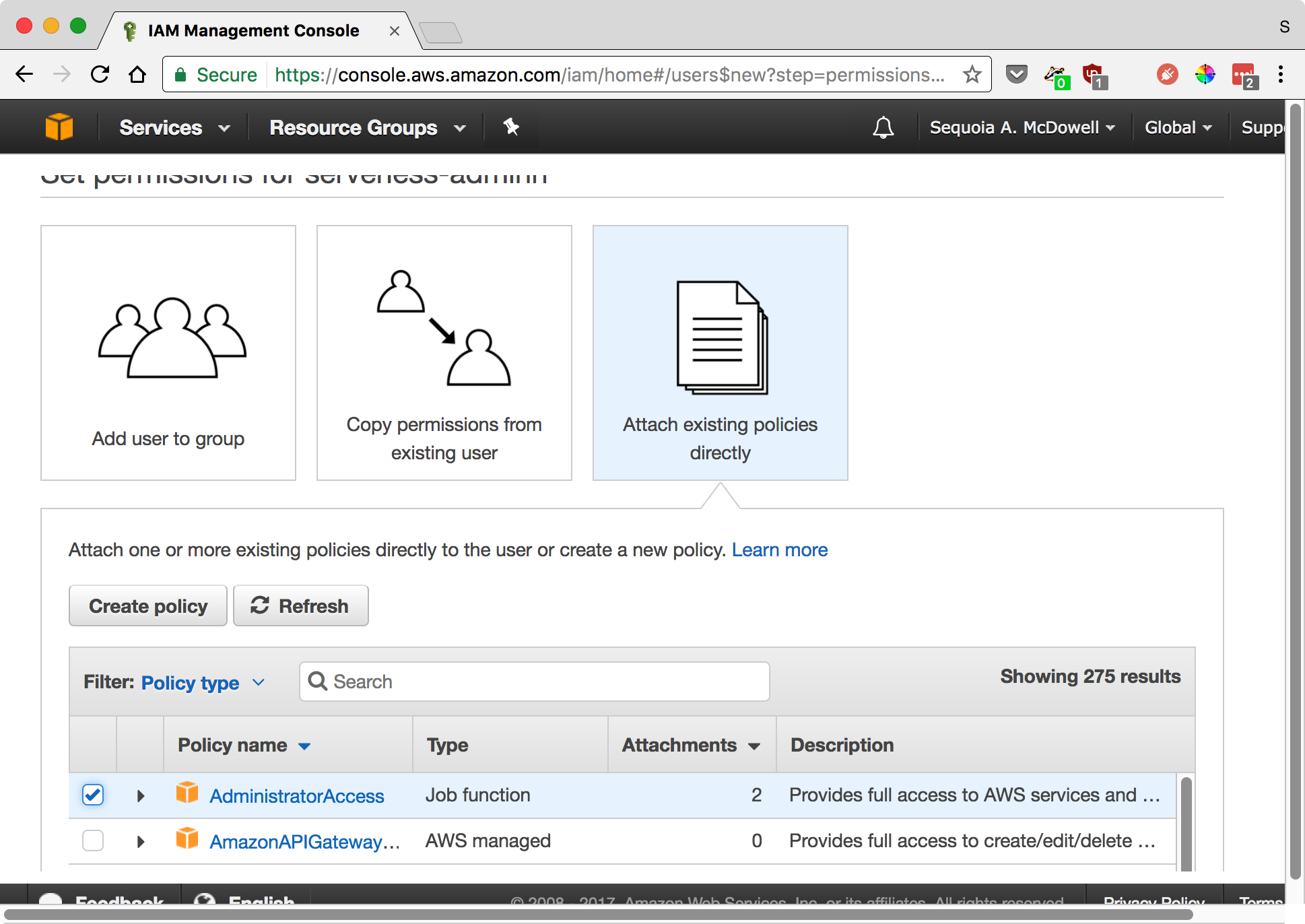Open the notifications bell icon

tap(883, 127)
